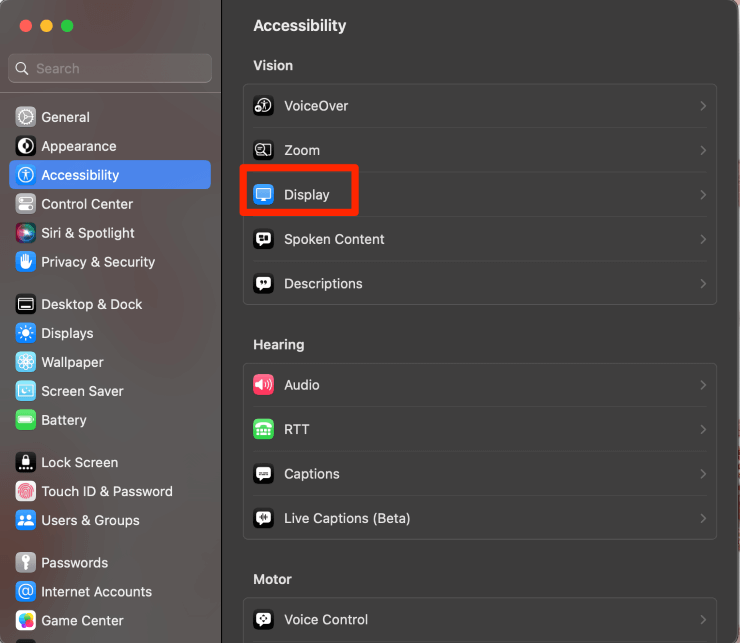740x643 pixels.
Task: Click the VoiceOver icon
Action: pos(263,106)
